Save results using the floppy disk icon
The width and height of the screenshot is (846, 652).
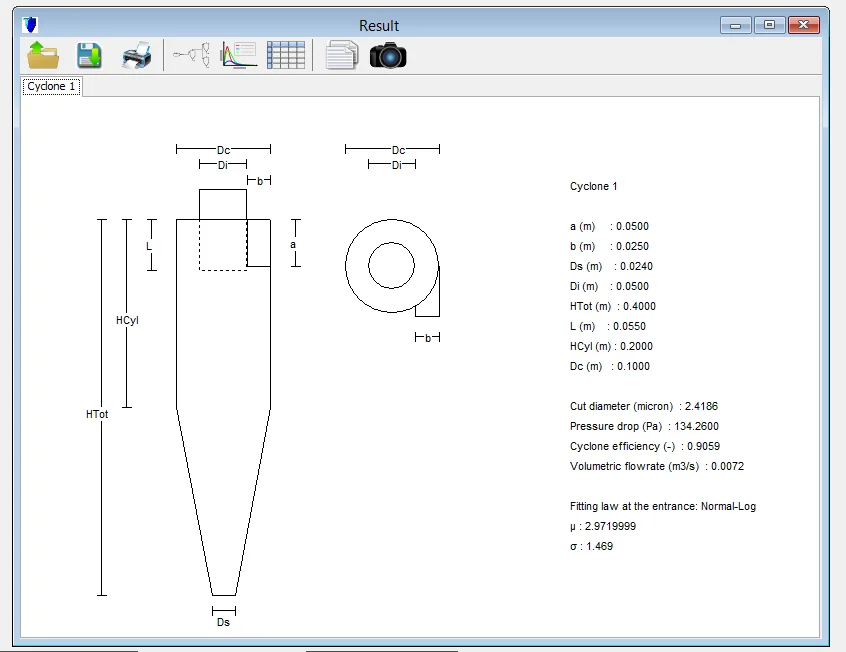tap(89, 55)
